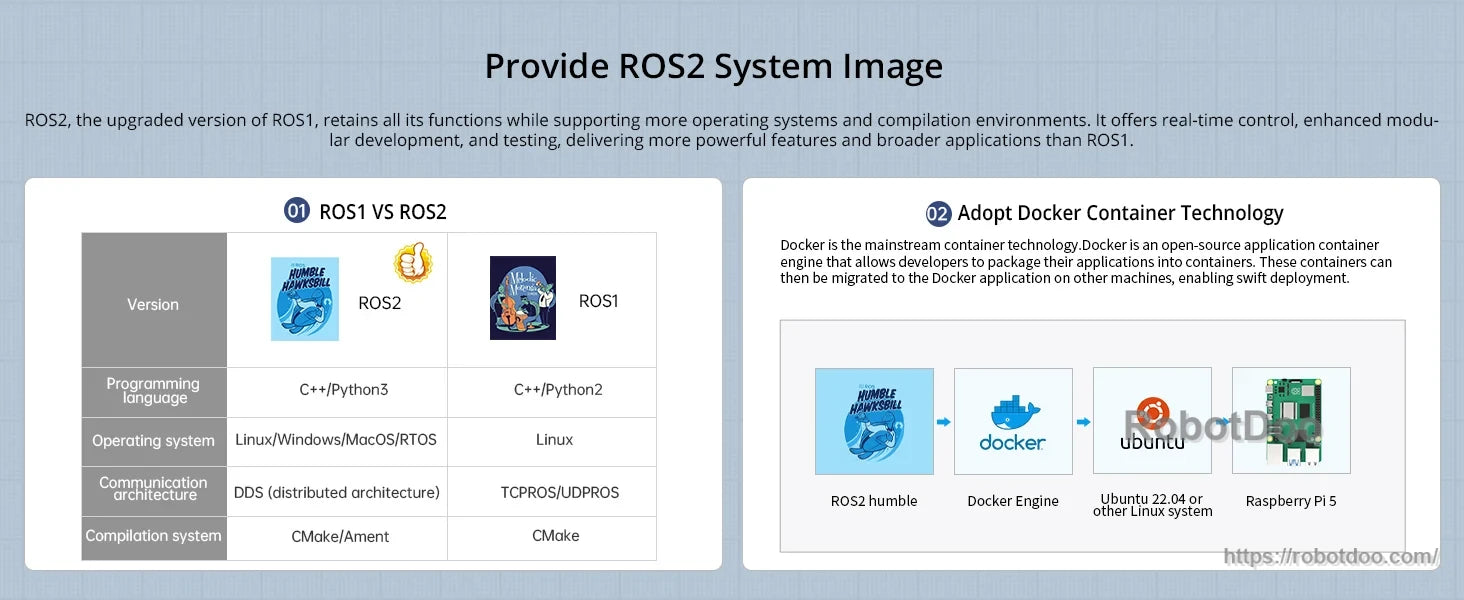
Task: Click the Raspberry Pi 5 board image
Action: 1291,421
